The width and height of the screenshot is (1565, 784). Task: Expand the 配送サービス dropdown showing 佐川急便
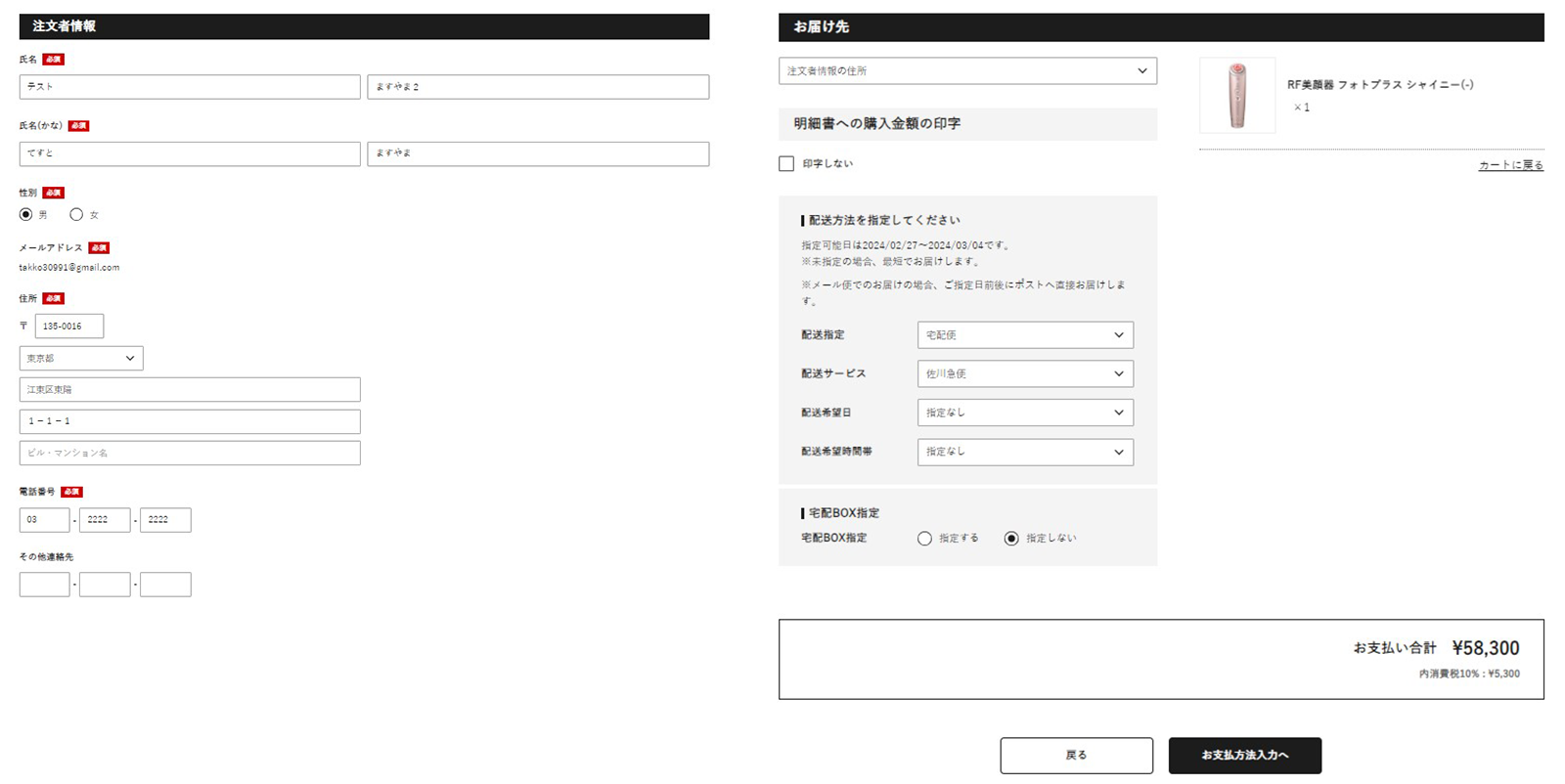coord(1025,373)
